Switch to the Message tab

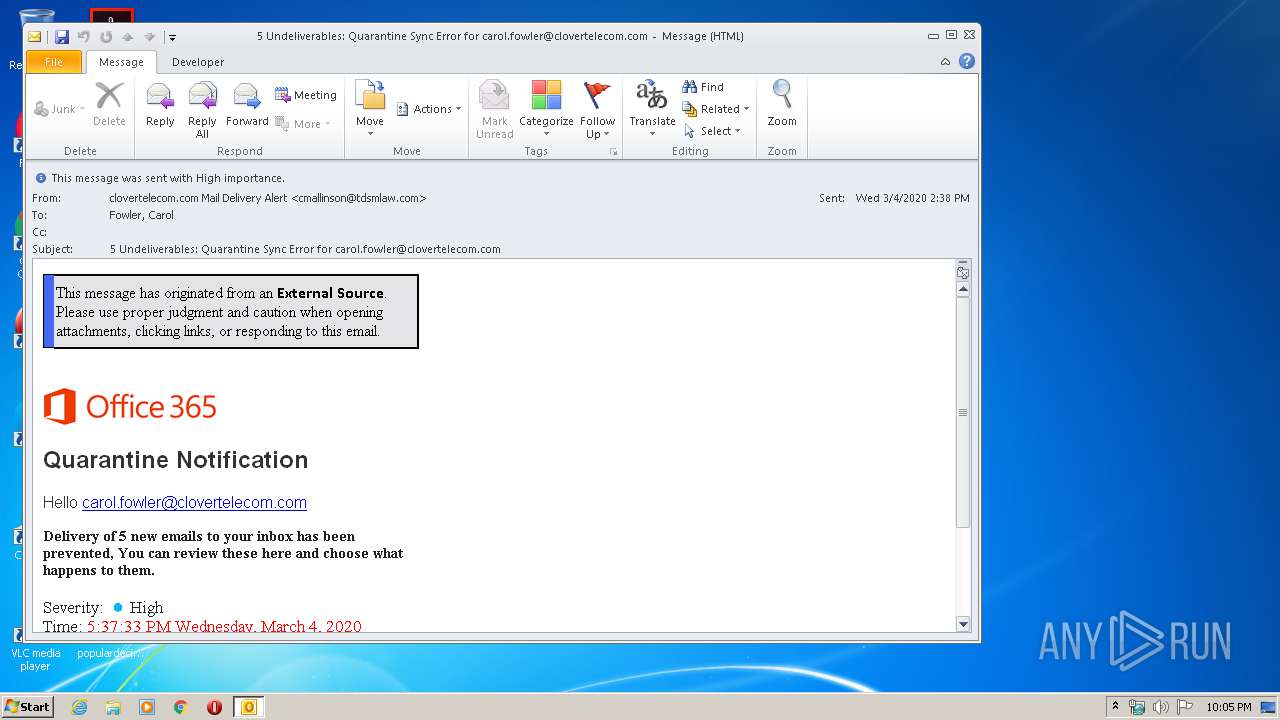point(121,62)
